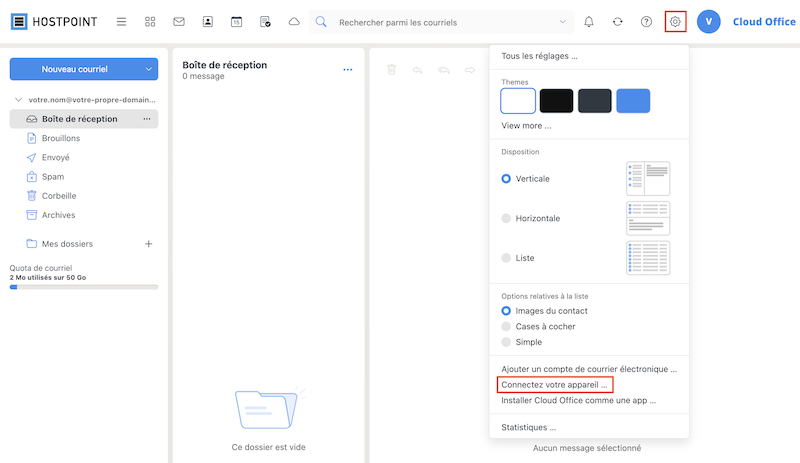The height and width of the screenshot is (463, 800).
Task: Click the reply-all arrows icon
Action: click(x=443, y=70)
